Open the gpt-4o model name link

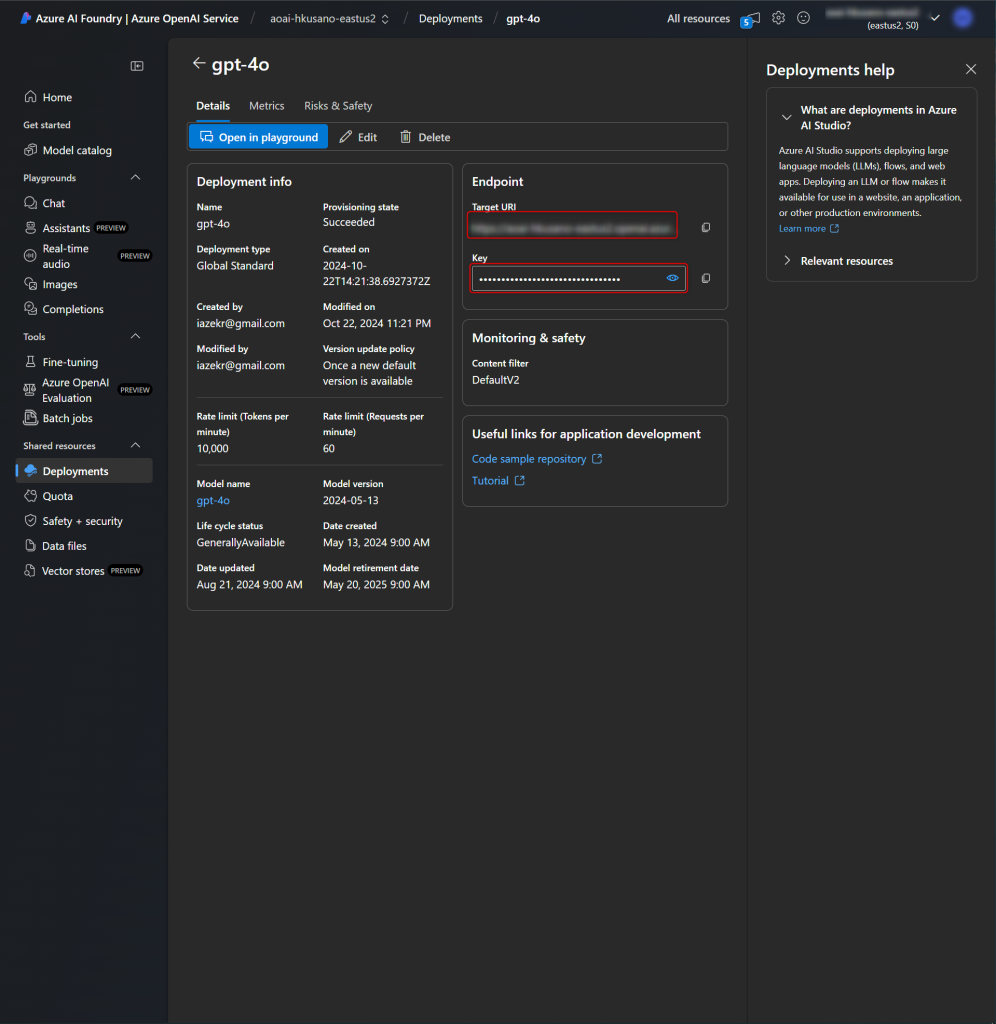pos(213,500)
